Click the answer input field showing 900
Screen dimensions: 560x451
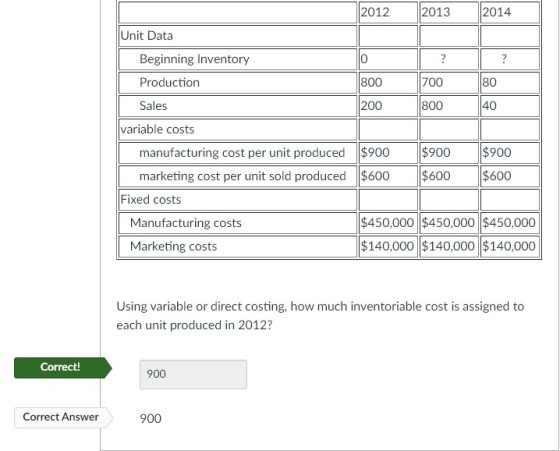click(x=193, y=374)
